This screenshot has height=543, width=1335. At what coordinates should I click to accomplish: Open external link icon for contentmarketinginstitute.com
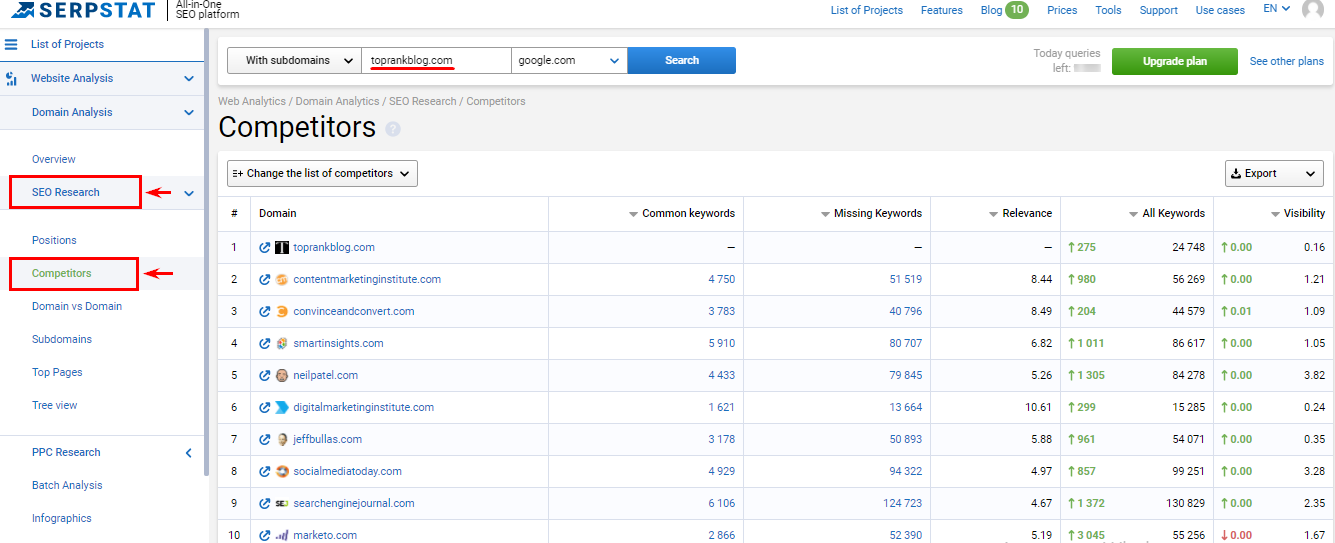tap(265, 279)
